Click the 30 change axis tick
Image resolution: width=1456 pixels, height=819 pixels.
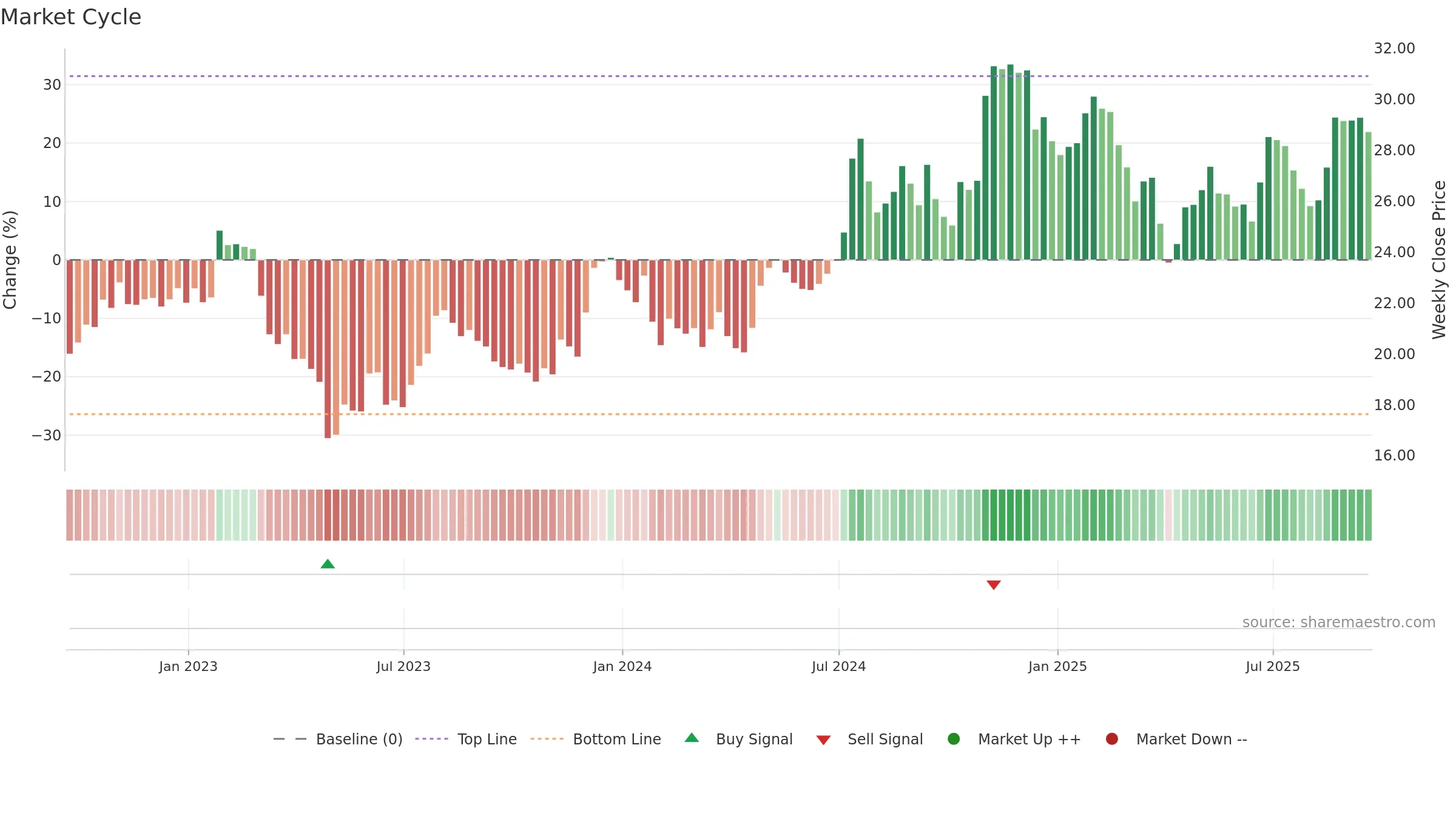click(x=52, y=85)
